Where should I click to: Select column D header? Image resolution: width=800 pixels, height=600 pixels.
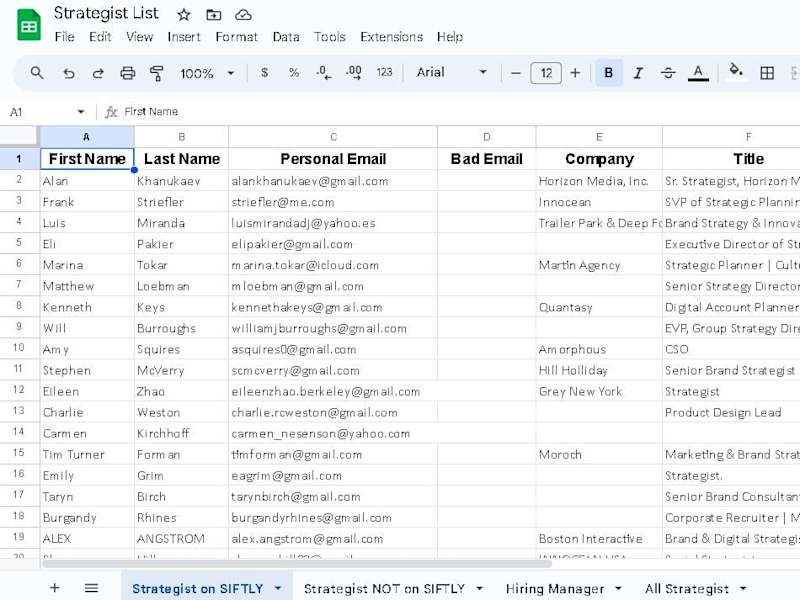tap(487, 137)
